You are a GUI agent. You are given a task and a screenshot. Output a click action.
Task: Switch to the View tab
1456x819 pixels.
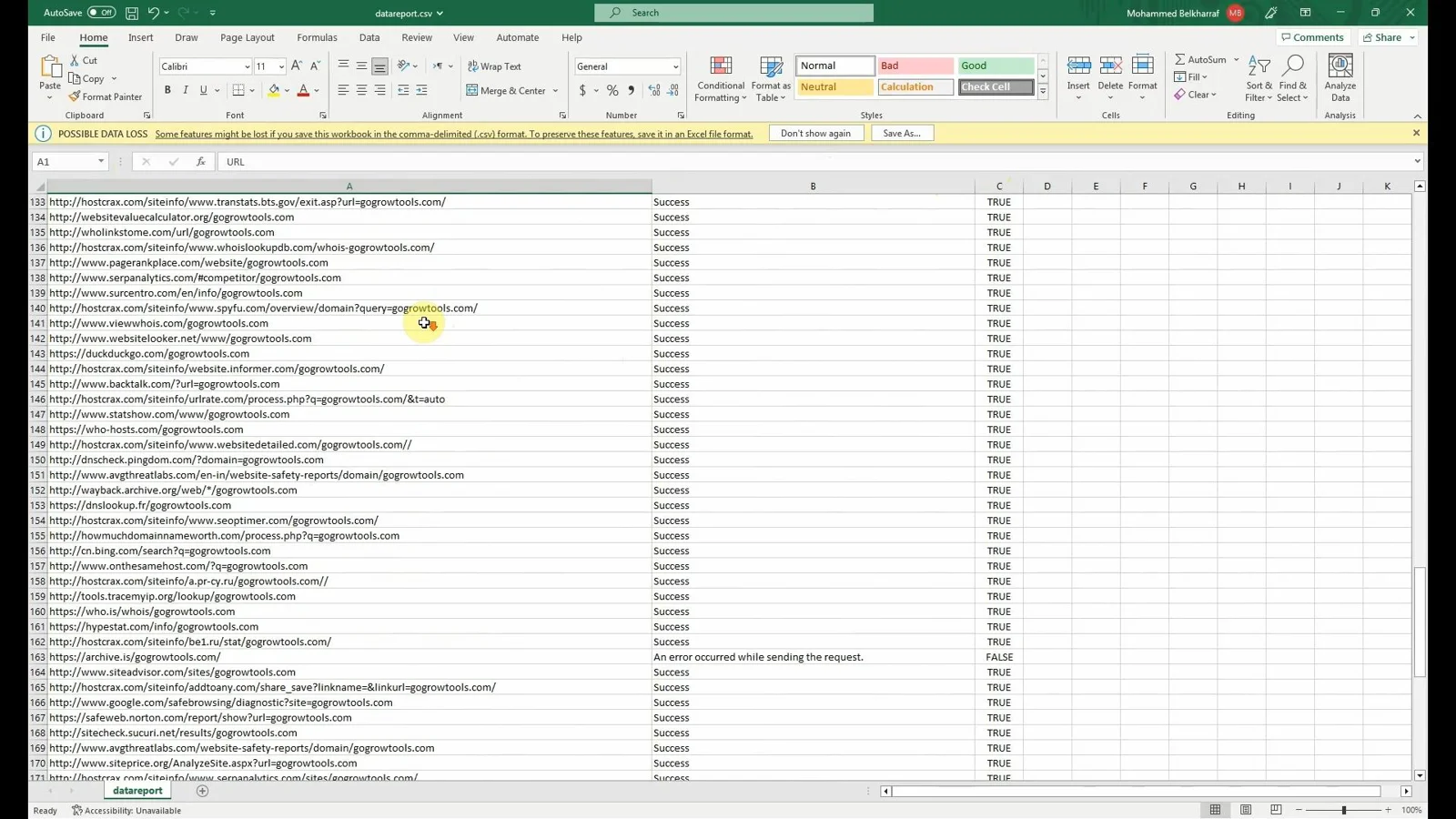click(463, 37)
